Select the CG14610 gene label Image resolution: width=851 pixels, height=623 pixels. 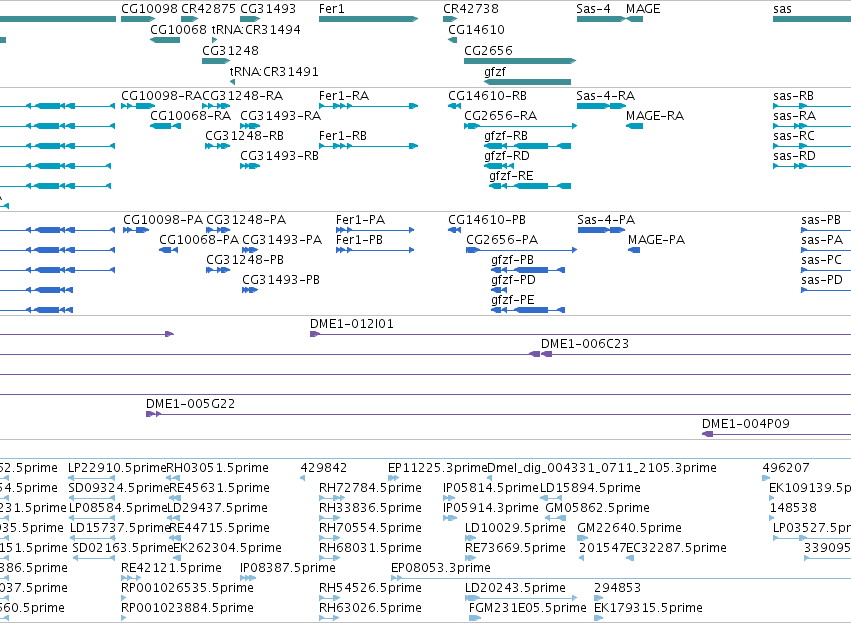click(x=477, y=30)
